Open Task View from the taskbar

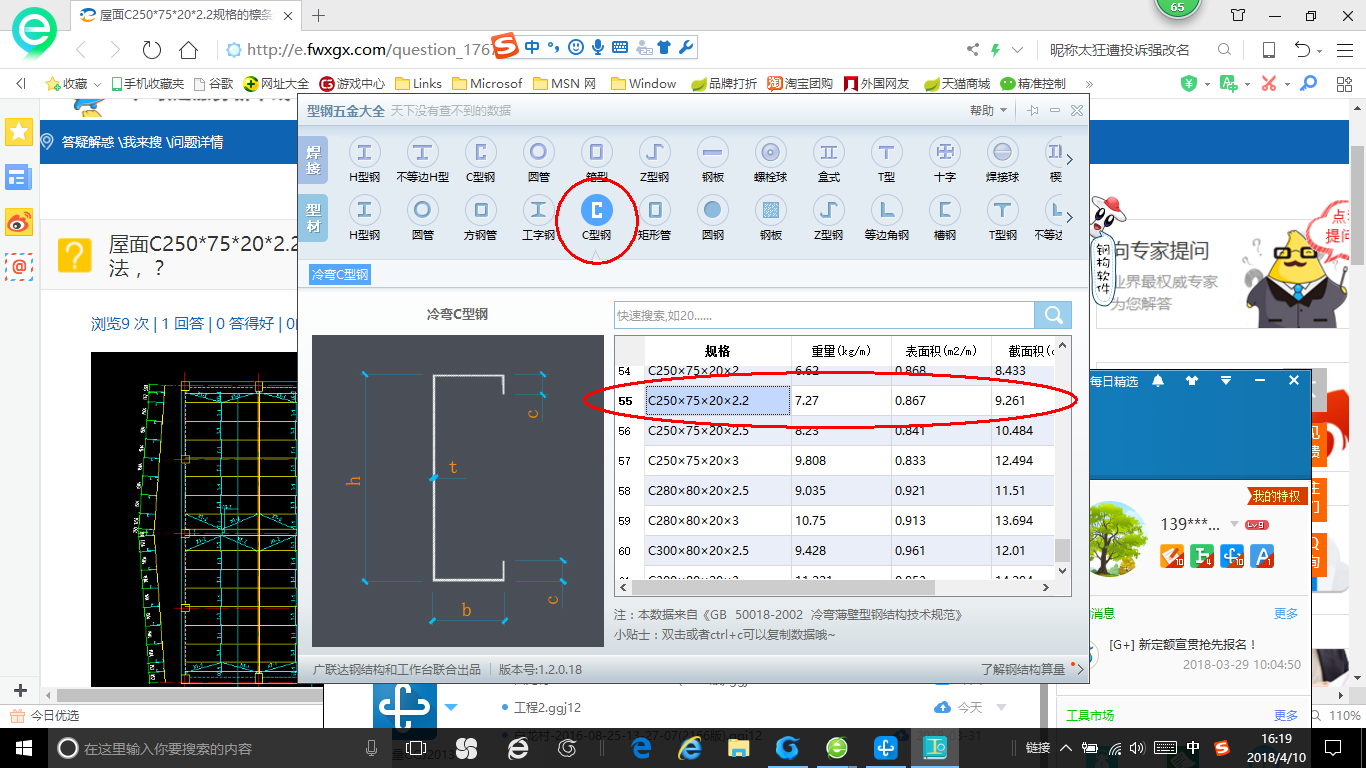[x=416, y=748]
